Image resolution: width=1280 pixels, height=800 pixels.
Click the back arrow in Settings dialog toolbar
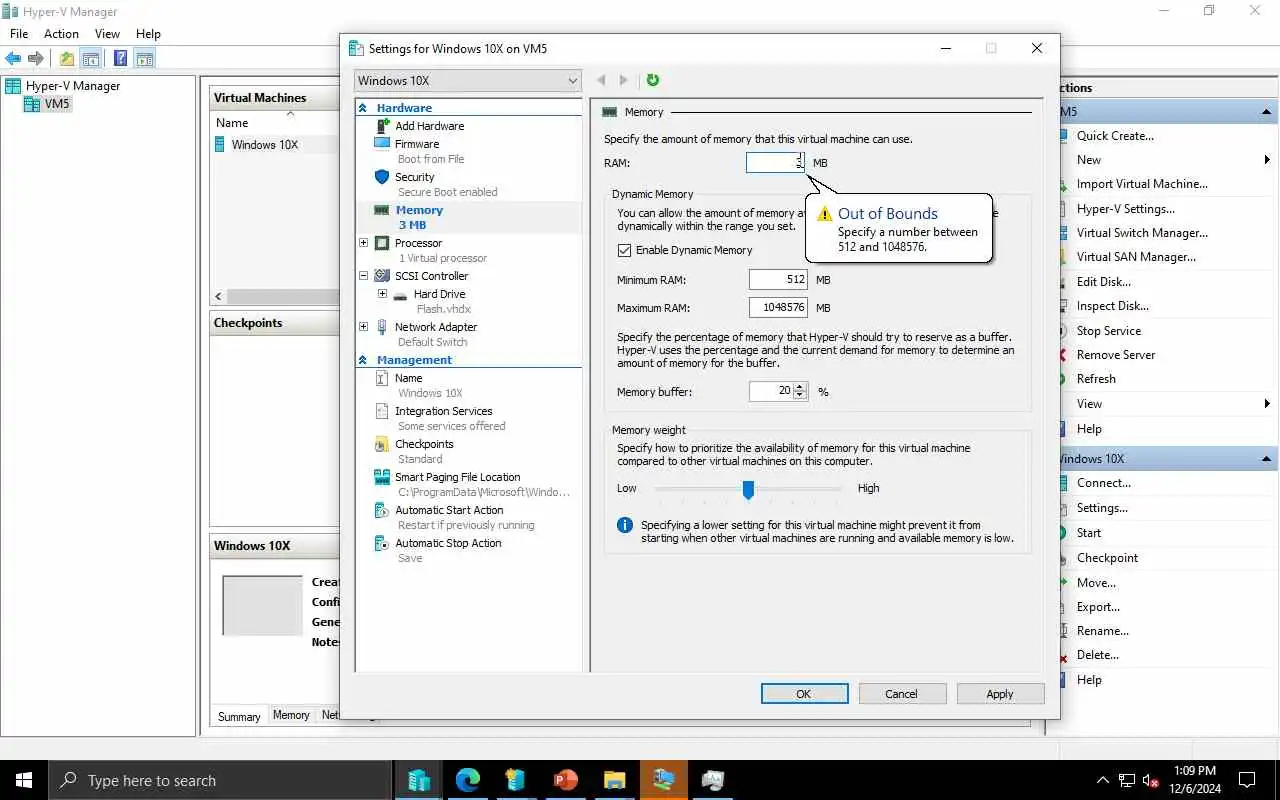[601, 80]
